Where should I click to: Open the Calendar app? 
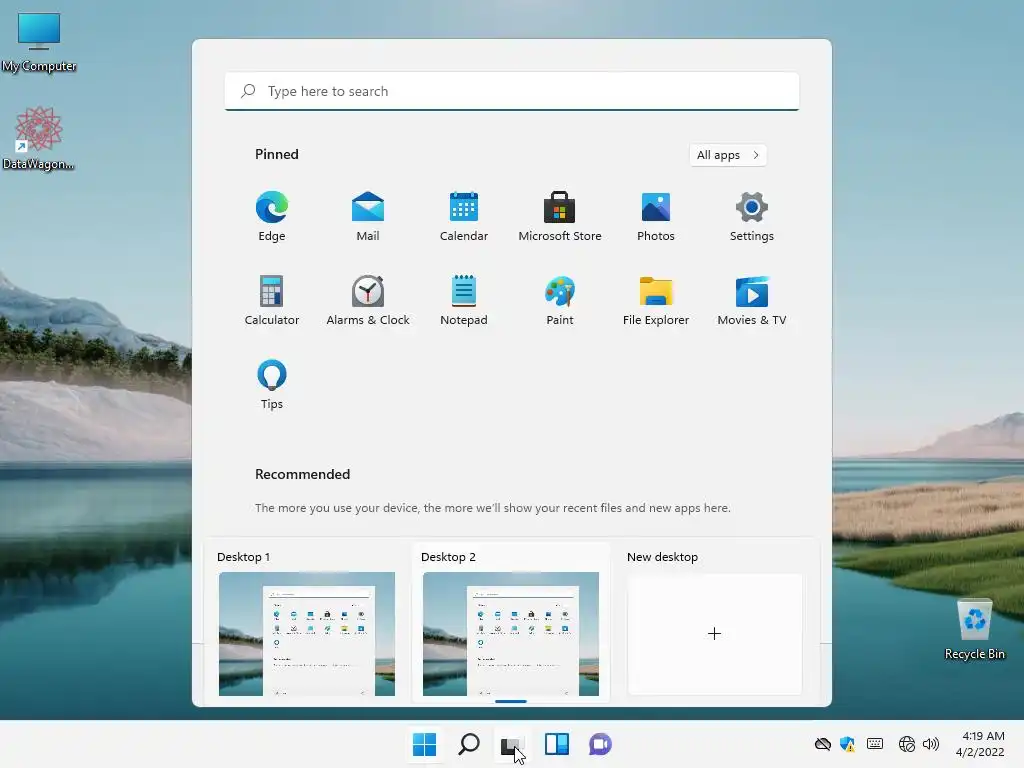464,216
